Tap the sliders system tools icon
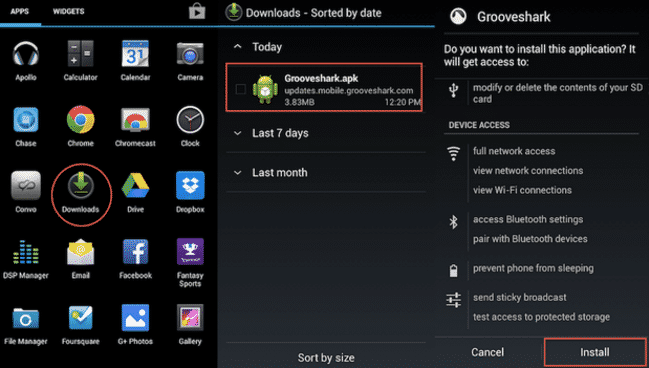649x368 pixels. pyautogui.click(x=454, y=300)
